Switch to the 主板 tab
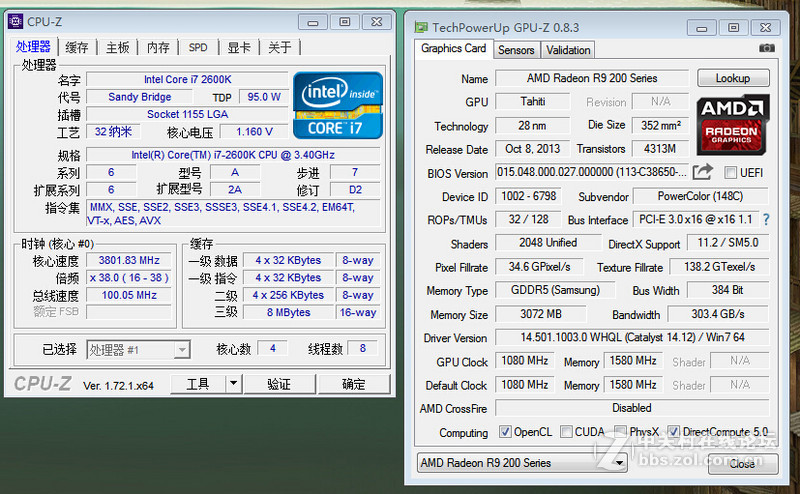Viewport: 800px width, 494px height. [117, 48]
